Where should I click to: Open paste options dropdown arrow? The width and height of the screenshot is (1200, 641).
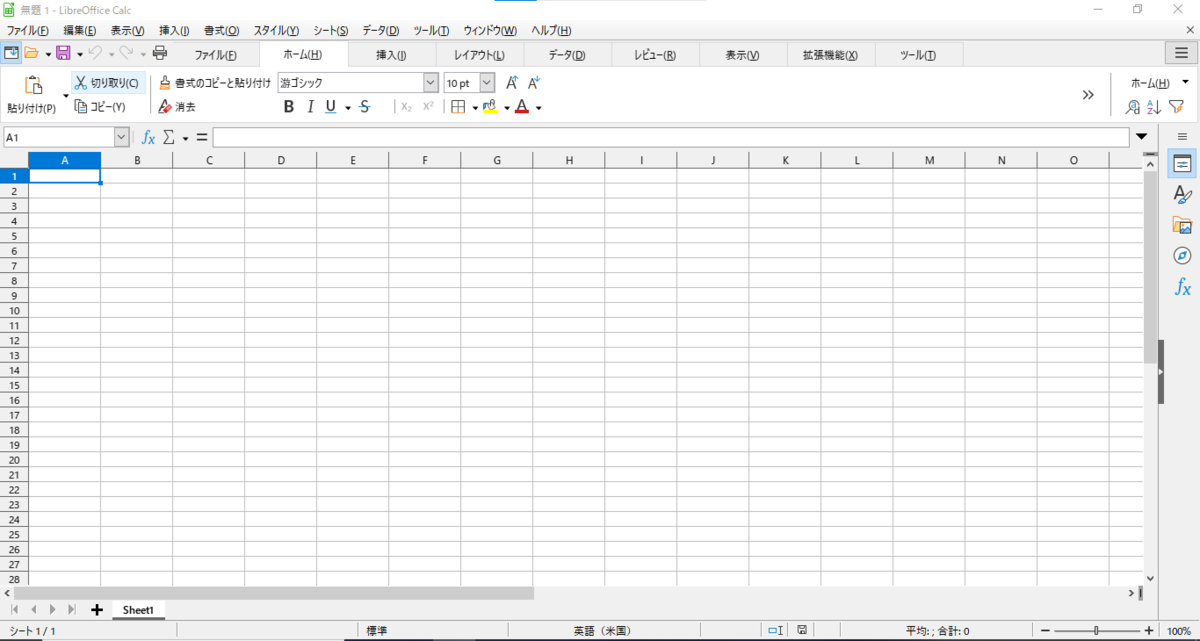click(x=65, y=96)
